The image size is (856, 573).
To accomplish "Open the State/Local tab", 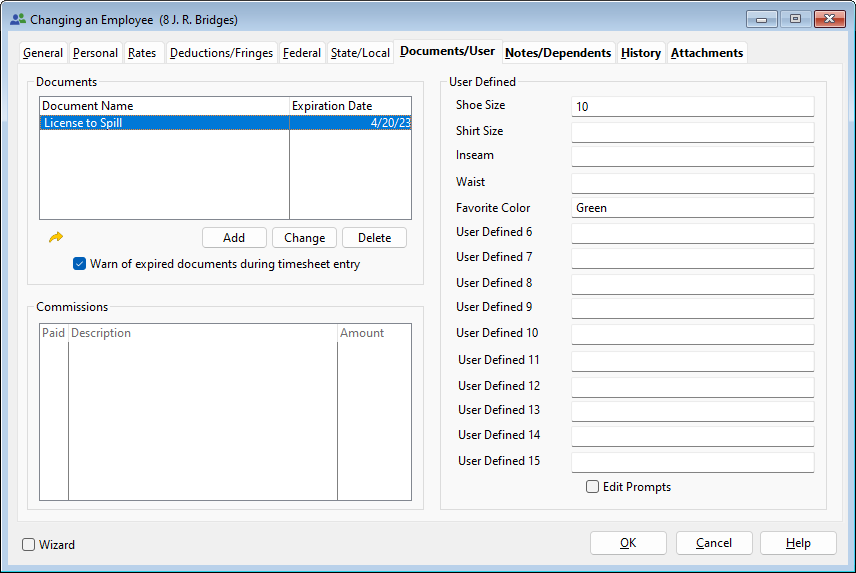I will (x=360, y=53).
